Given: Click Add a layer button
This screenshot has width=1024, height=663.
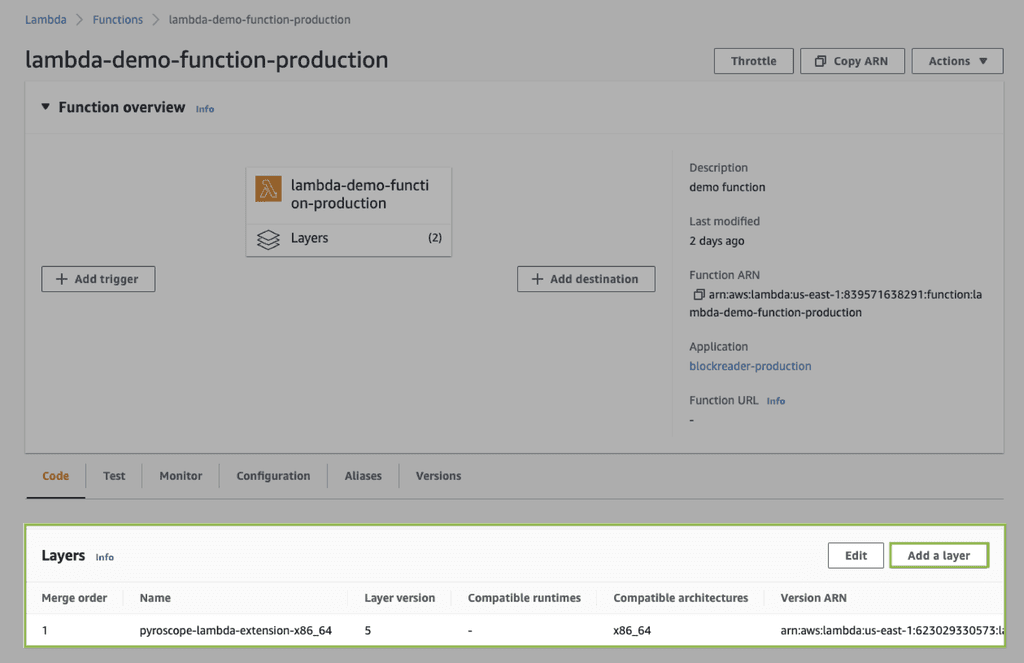Looking at the screenshot, I should pos(938,556).
